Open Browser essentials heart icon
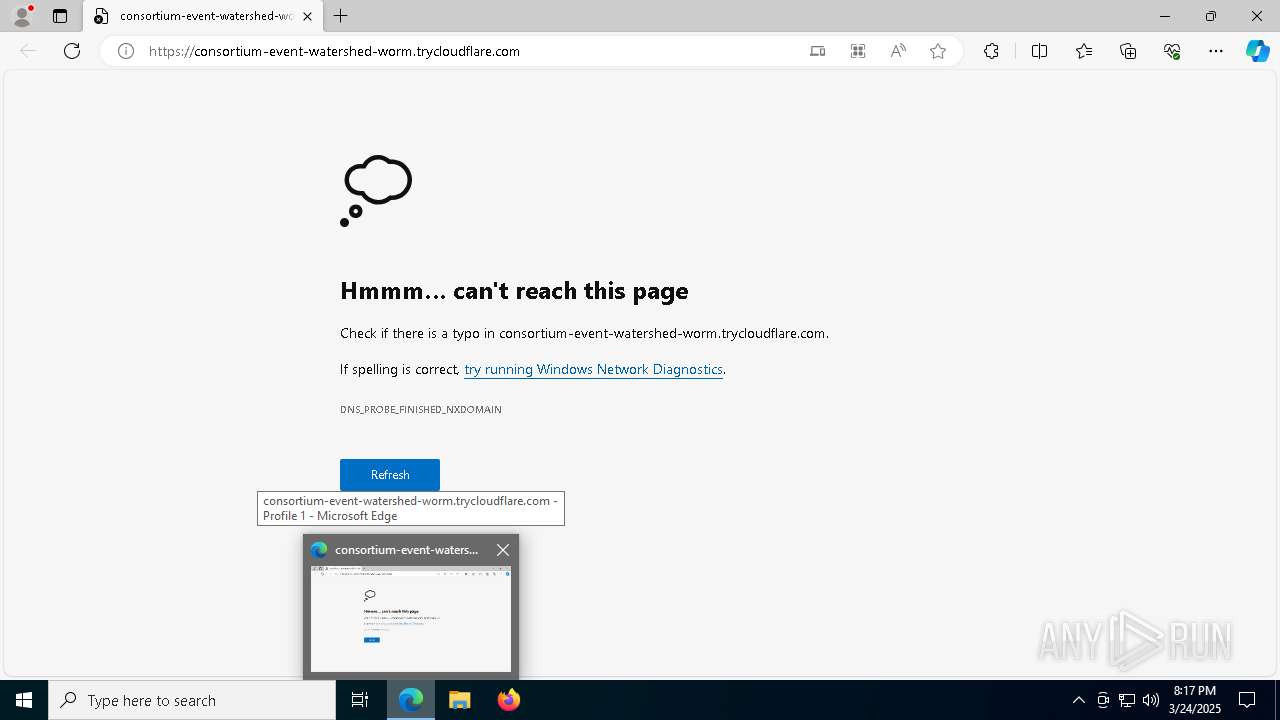1280x720 pixels. [x=1172, y=51]
